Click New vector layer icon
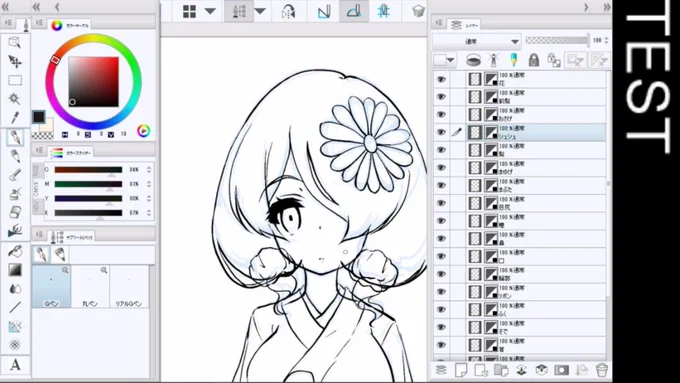The width and height of the screenshot is (680, 383). [x=481, y=370]
